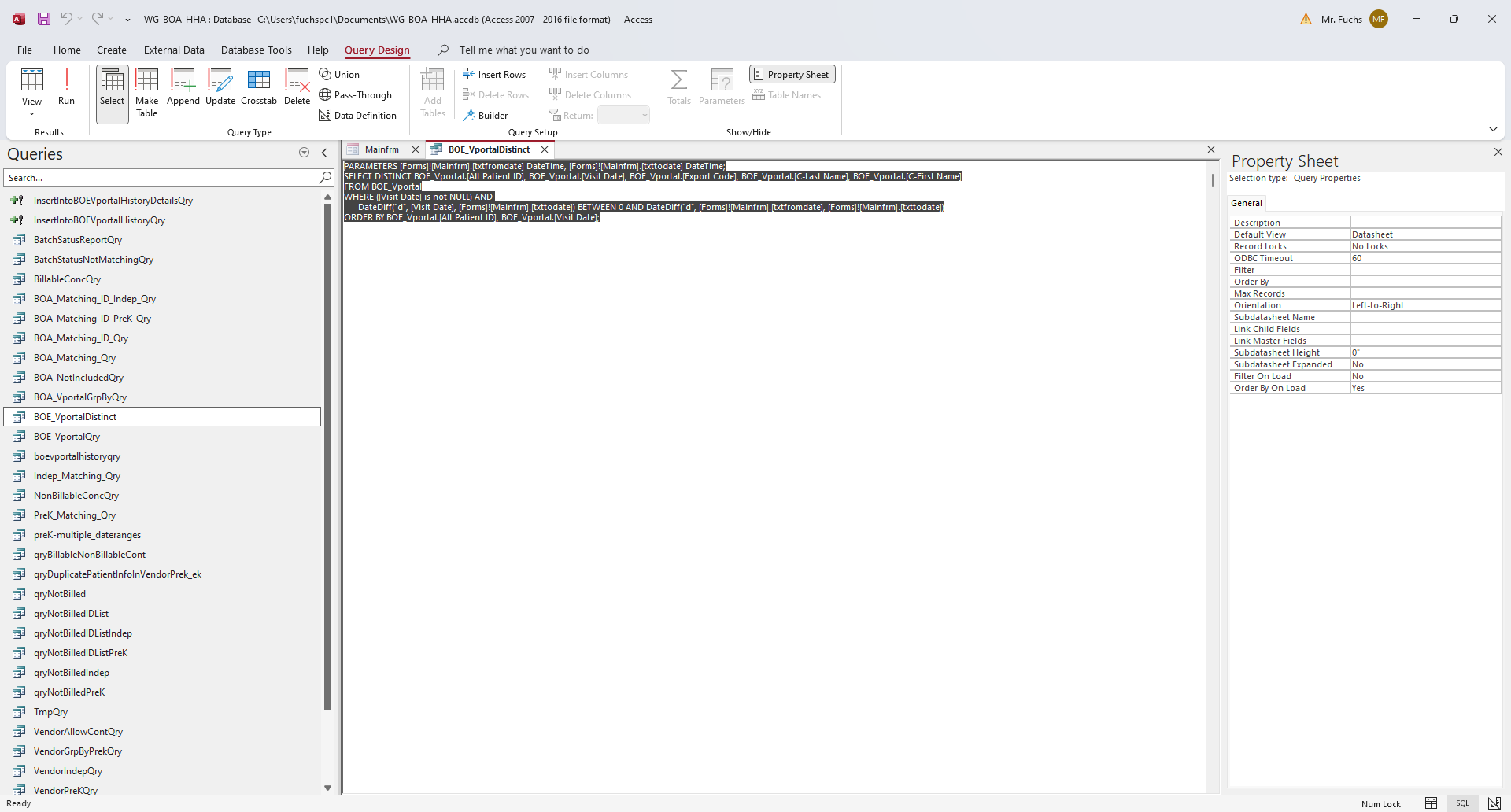Viewport: 1511px width, 812px height.
Task: Select the Delete query type icon
Action: pyautogui.click(x=297, y=87)
